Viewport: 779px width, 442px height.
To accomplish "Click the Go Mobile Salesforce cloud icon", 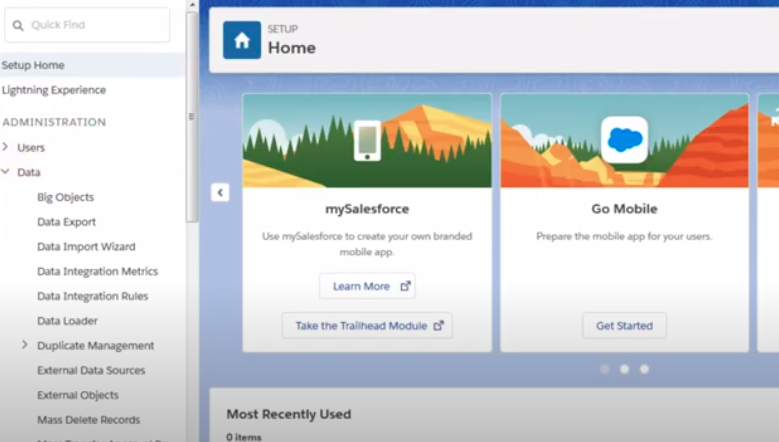I will (624, 140).
